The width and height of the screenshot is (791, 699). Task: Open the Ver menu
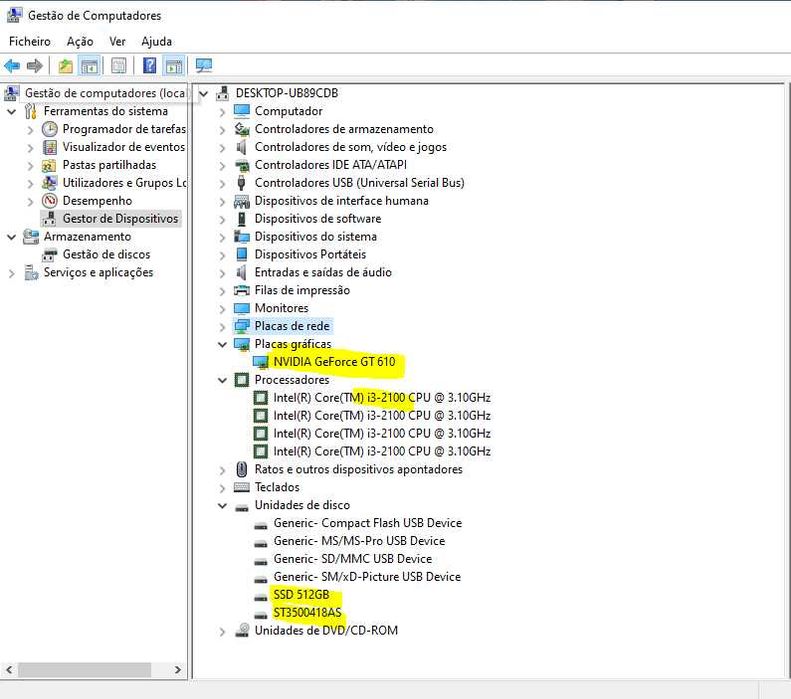[118, 41]
